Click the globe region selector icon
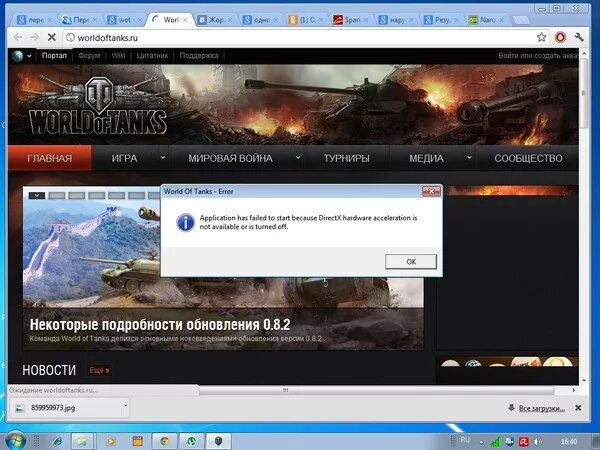Screen dimensions: 600x450 pyautogui.click(x=18, y=56)
